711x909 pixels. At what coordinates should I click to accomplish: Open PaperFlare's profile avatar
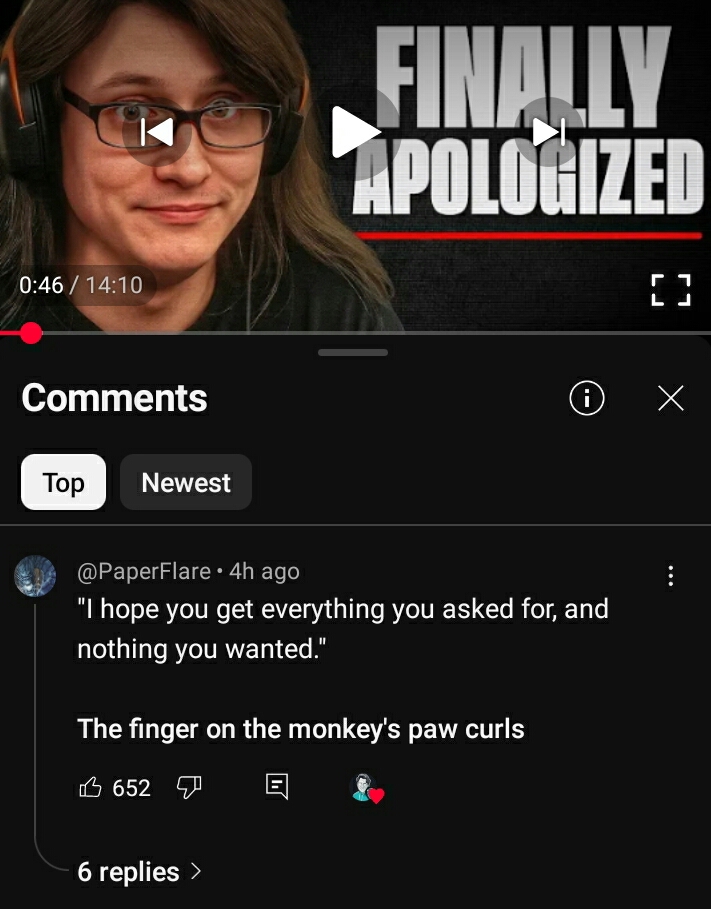[x=35, y=576]
